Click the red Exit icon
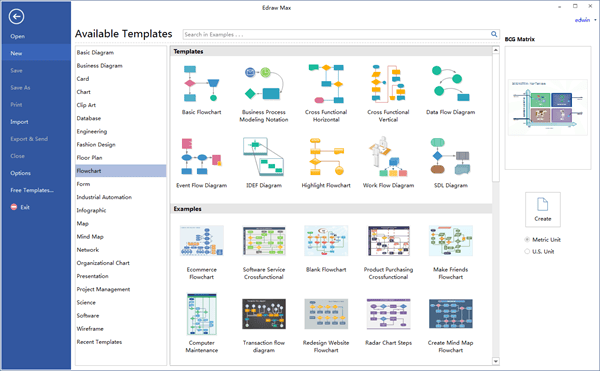 tap(14, 207)
